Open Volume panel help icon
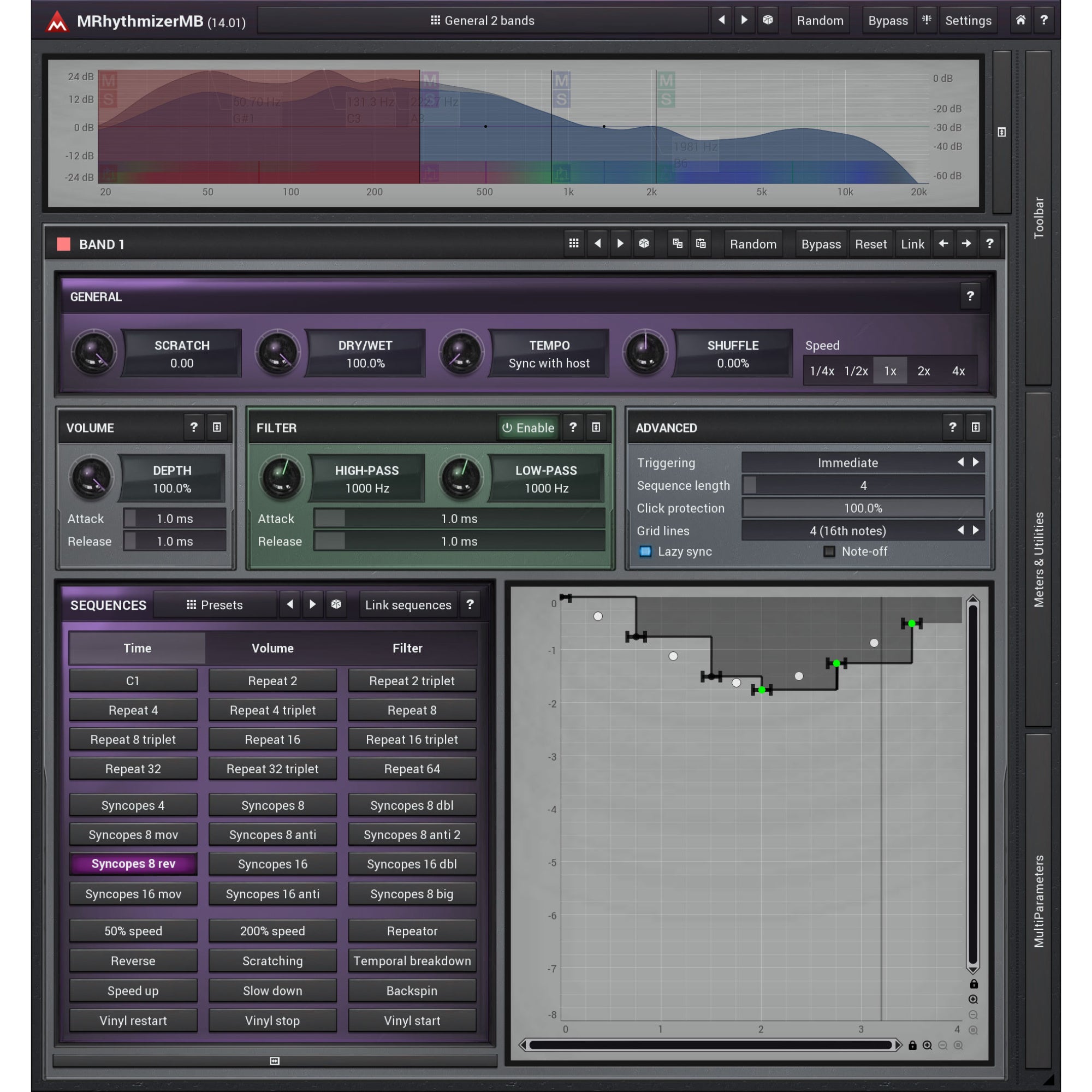 (194, 428)
